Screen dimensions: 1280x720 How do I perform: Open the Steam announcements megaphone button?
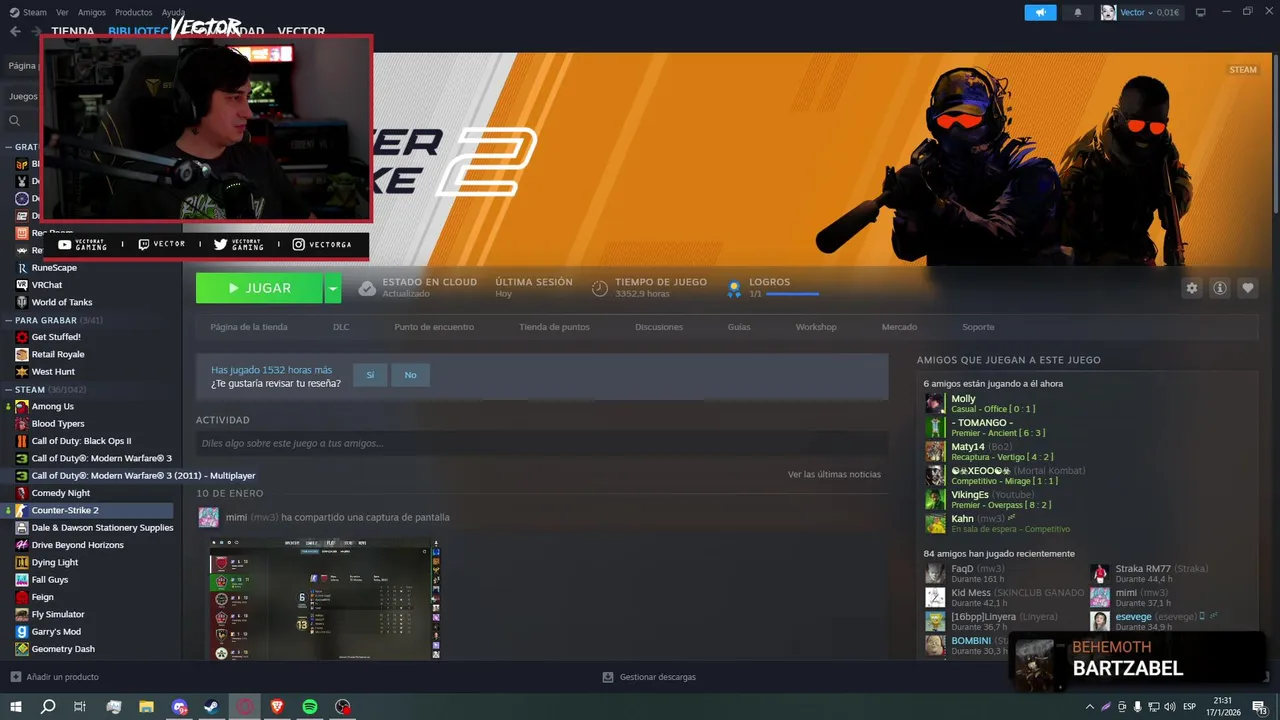1040,12
